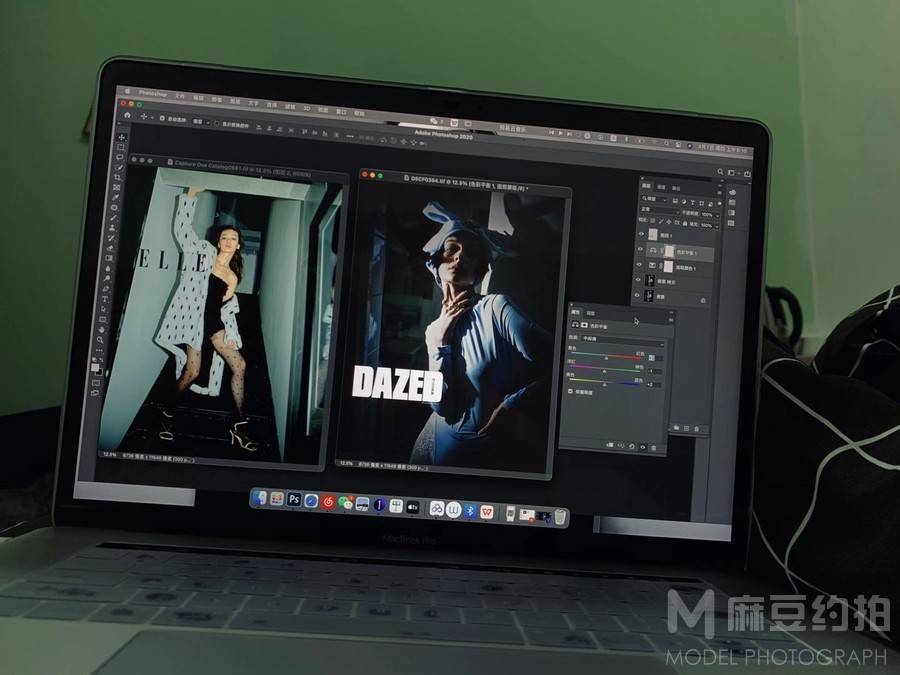Select the 色彩平衡 1 layer by its name
The width and height of the screenshot is (900, 675).
point(686,253)
